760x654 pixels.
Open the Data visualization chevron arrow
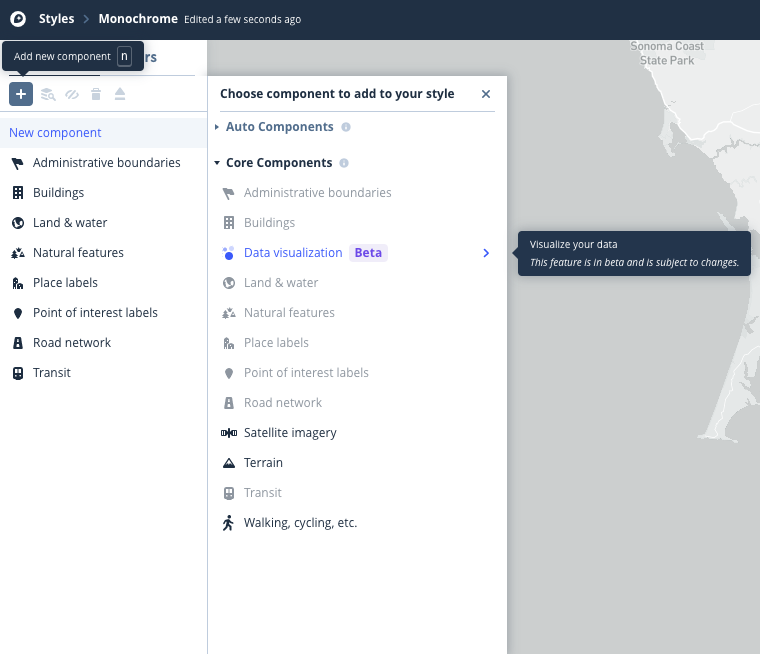click(486, 253)
